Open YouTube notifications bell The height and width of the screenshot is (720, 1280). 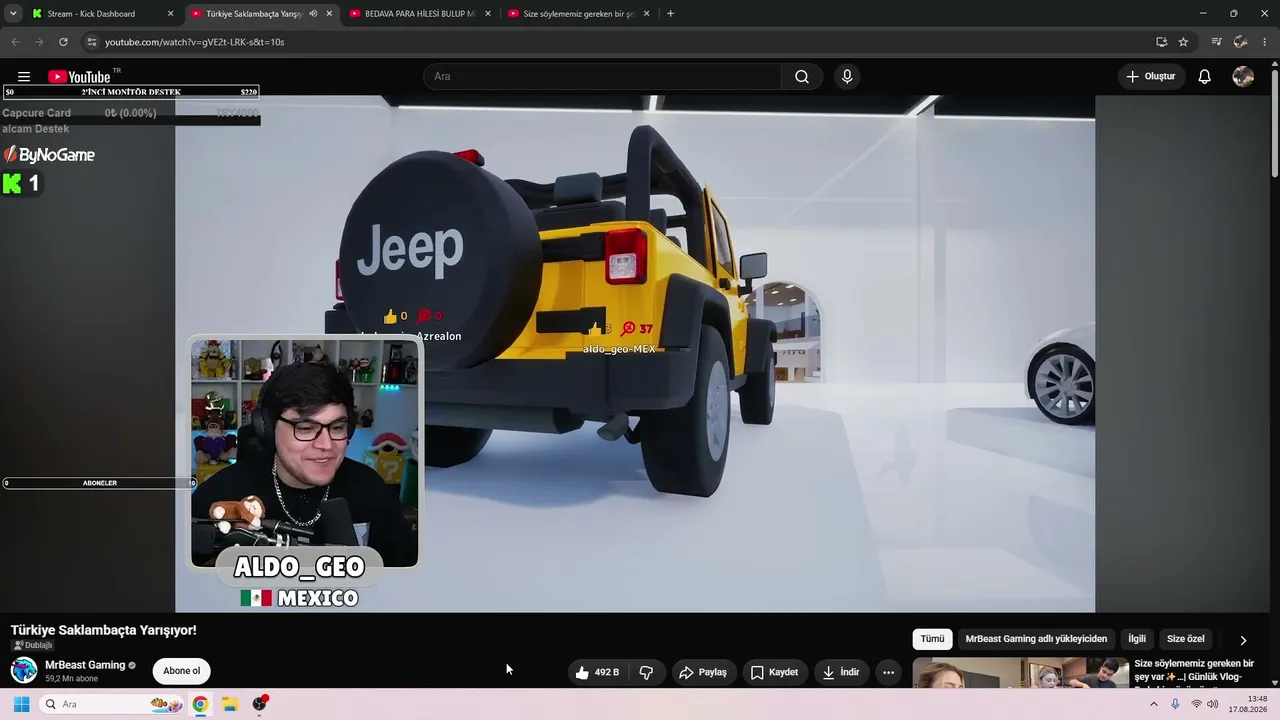(x=1205, y=77)
